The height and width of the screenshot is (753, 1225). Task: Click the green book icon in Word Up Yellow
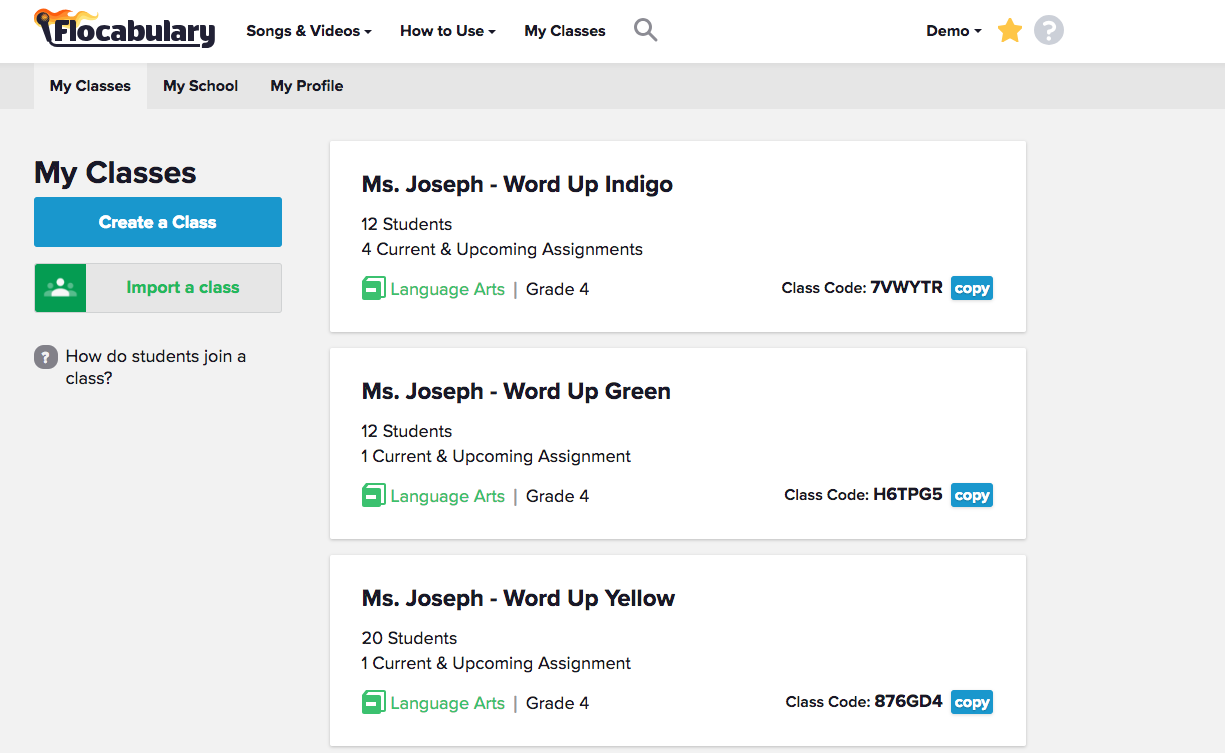(x=373, y=703)
